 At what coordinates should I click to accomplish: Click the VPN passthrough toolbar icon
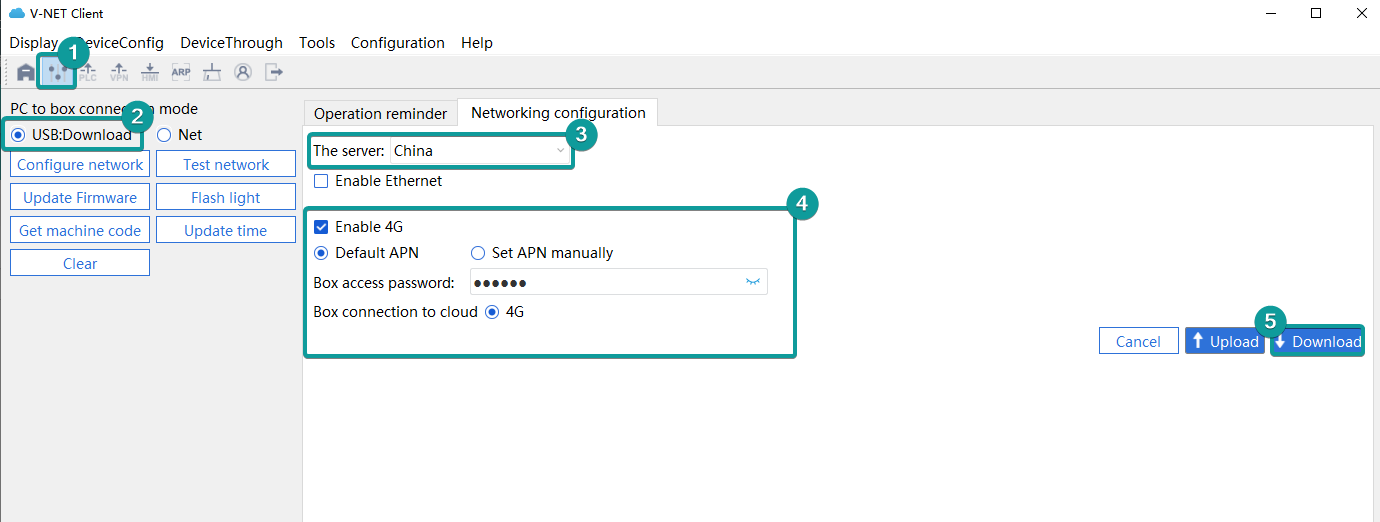[x=119, y=72]
